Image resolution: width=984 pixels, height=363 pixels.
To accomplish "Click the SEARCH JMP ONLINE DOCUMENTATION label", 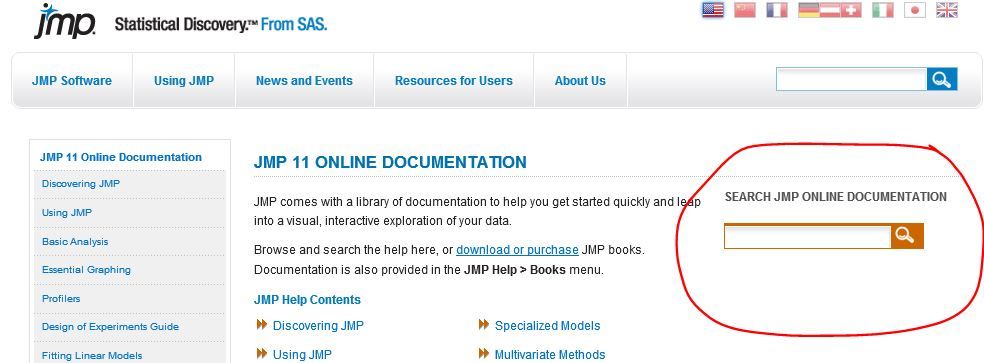I will point(835,197).
